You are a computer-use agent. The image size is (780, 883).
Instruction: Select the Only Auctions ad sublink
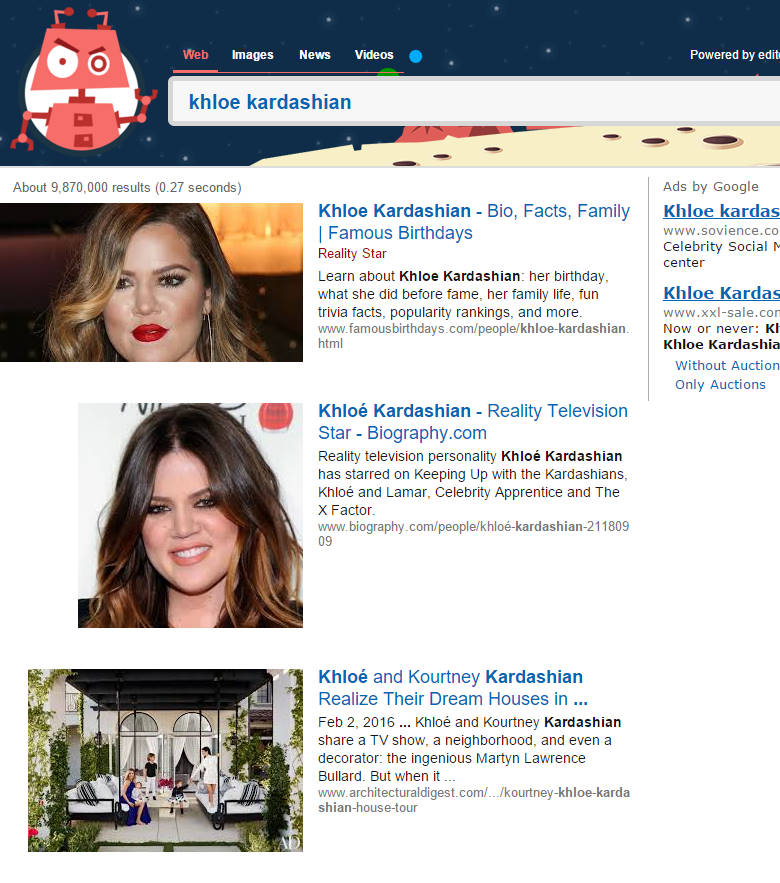(x=720, y=385)
